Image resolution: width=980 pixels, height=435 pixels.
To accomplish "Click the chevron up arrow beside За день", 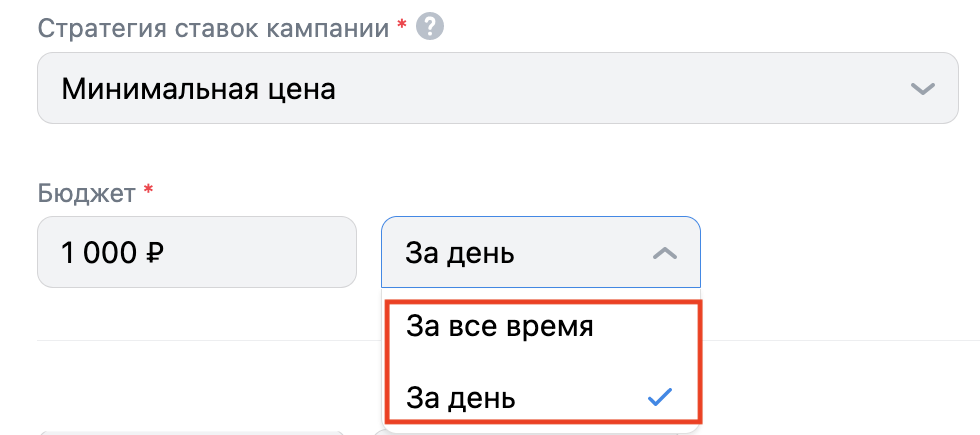I will click(664, 254).
